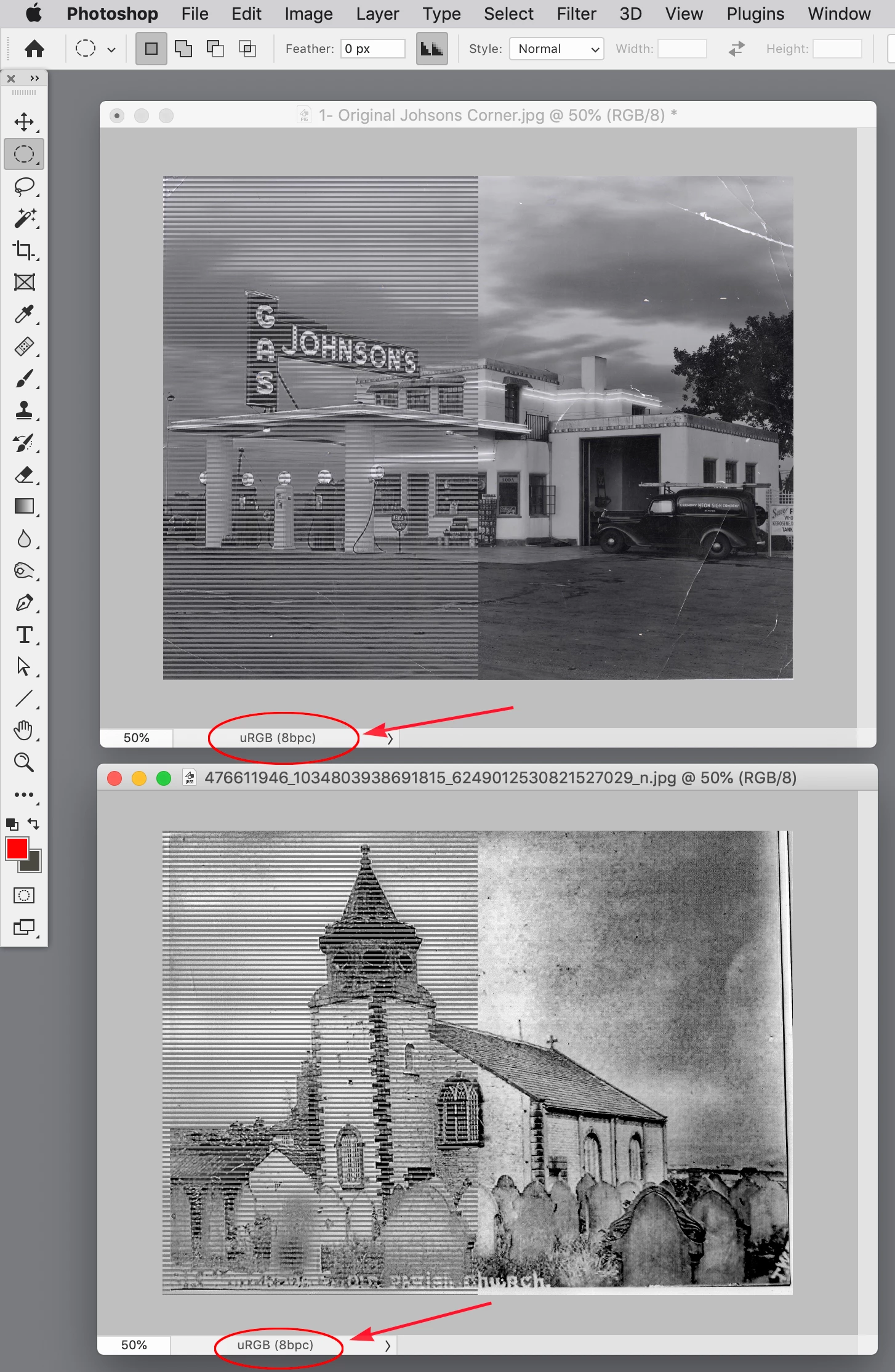This screenshot has width=895, height=1372.
Task: Select the Crop tool
Action: click(x=24, y=250)
